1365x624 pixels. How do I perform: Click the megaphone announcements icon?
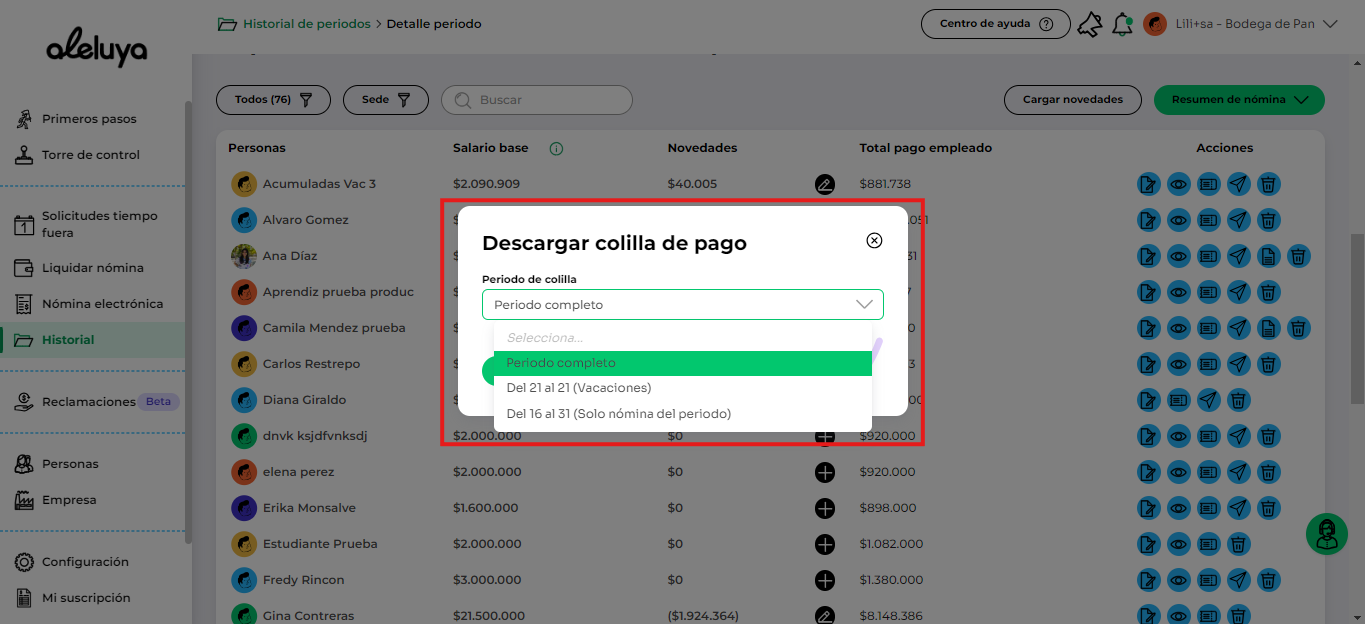[x=1089, y=24]
